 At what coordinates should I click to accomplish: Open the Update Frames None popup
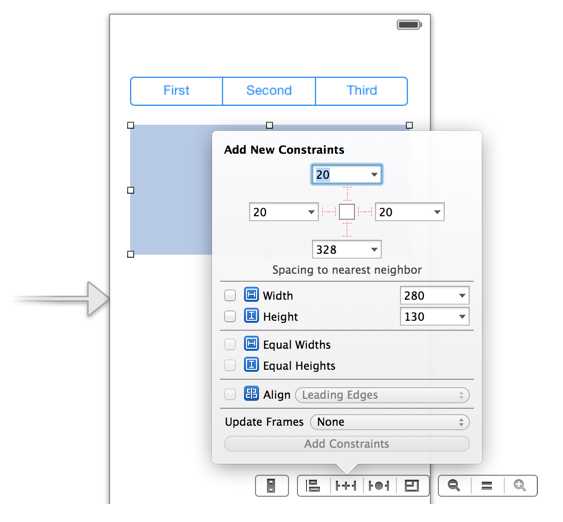coord(390,422)
